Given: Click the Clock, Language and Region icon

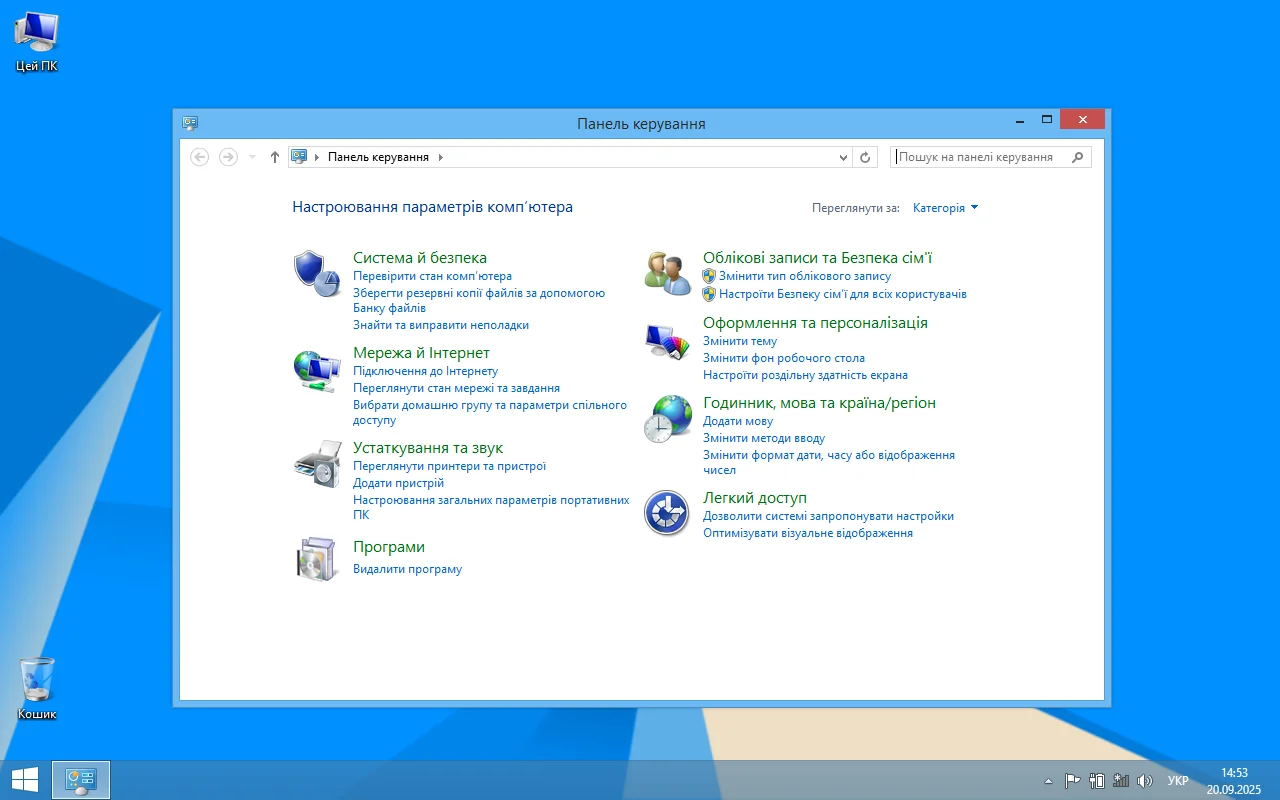Looking at the screenshot, I should [667, 419].
